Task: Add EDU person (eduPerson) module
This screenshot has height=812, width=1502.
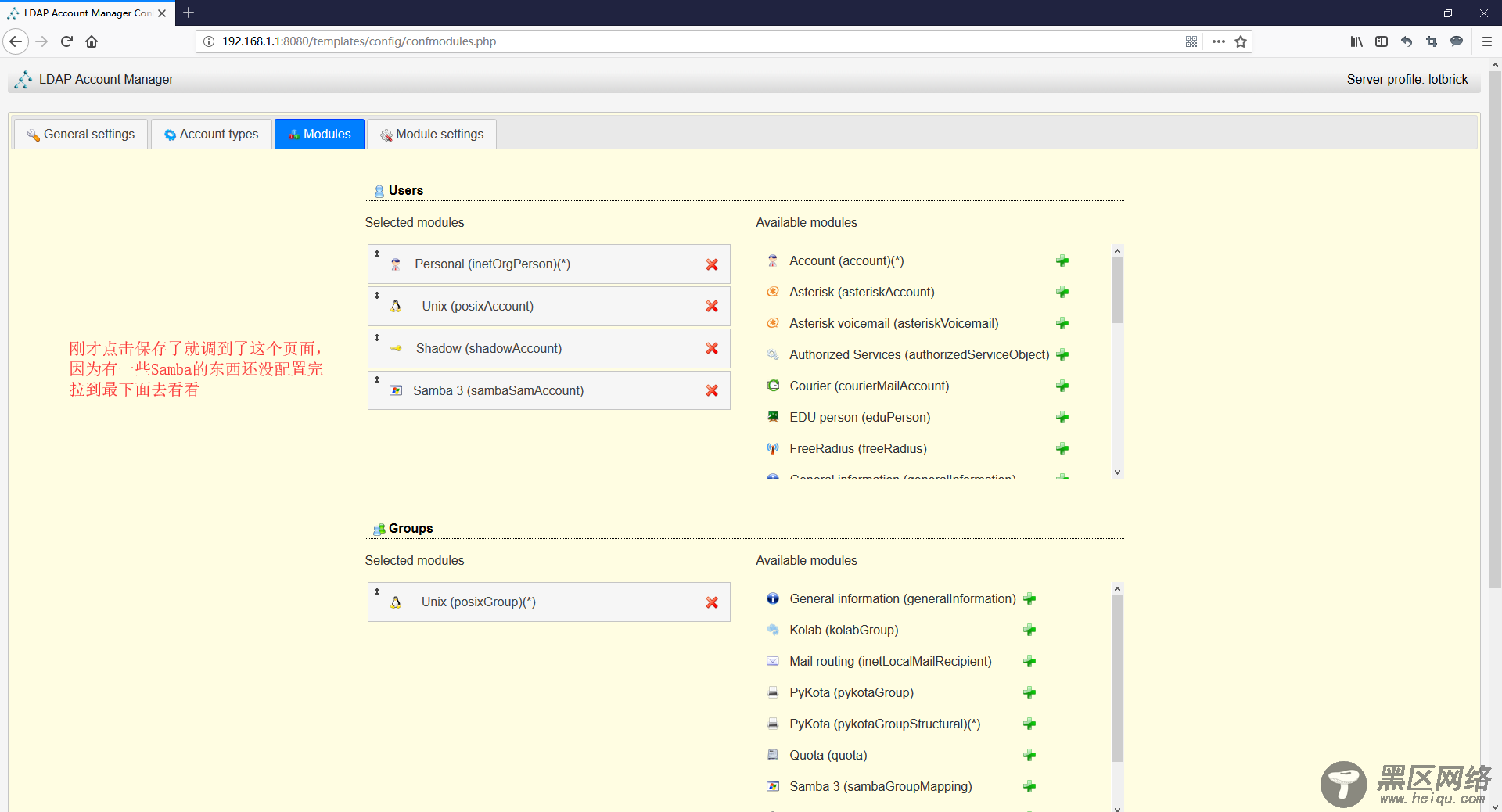Action: click(1062, 417)
